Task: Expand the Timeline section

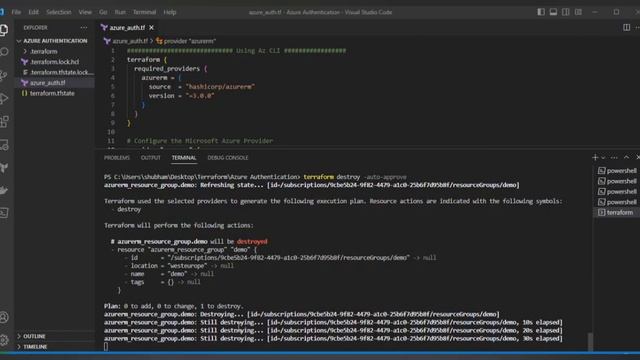Action: tap(55, 347)
